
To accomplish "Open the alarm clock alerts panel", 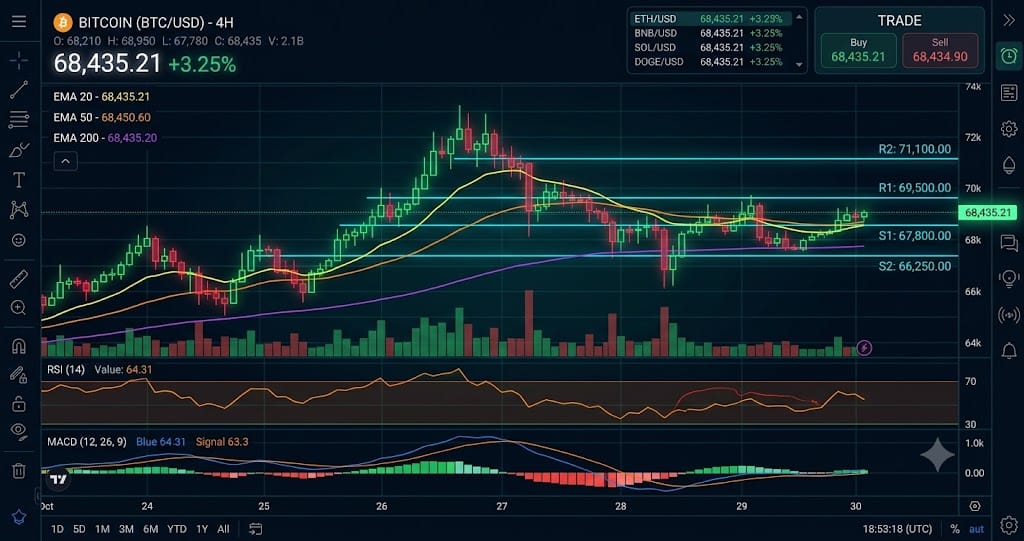I will tap(1008, 56).
